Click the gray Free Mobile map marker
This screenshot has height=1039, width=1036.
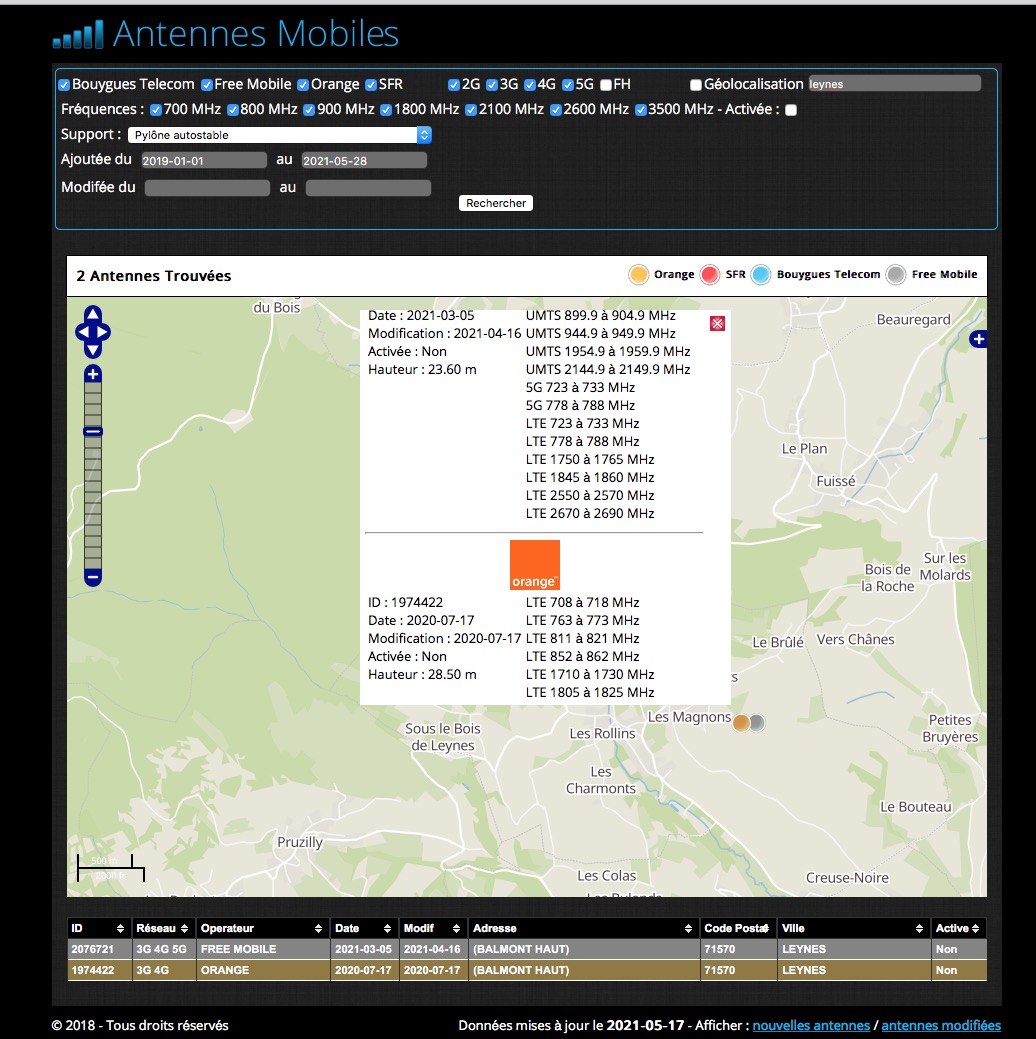757,722
